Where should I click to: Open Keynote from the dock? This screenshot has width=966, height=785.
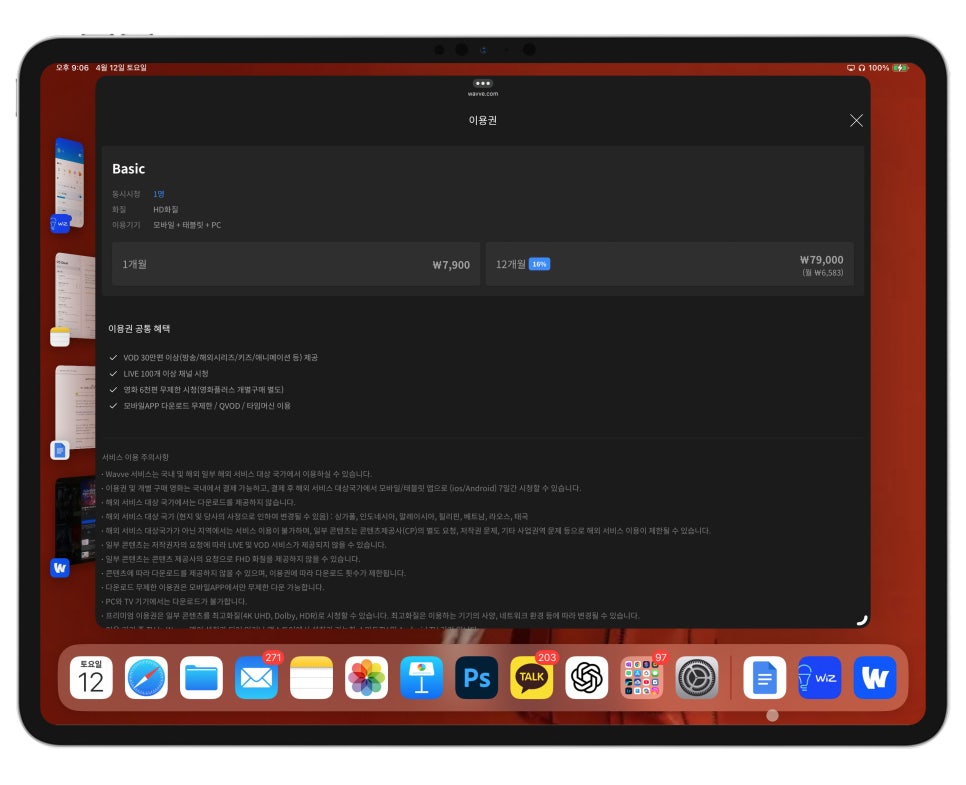pos(421,677)
